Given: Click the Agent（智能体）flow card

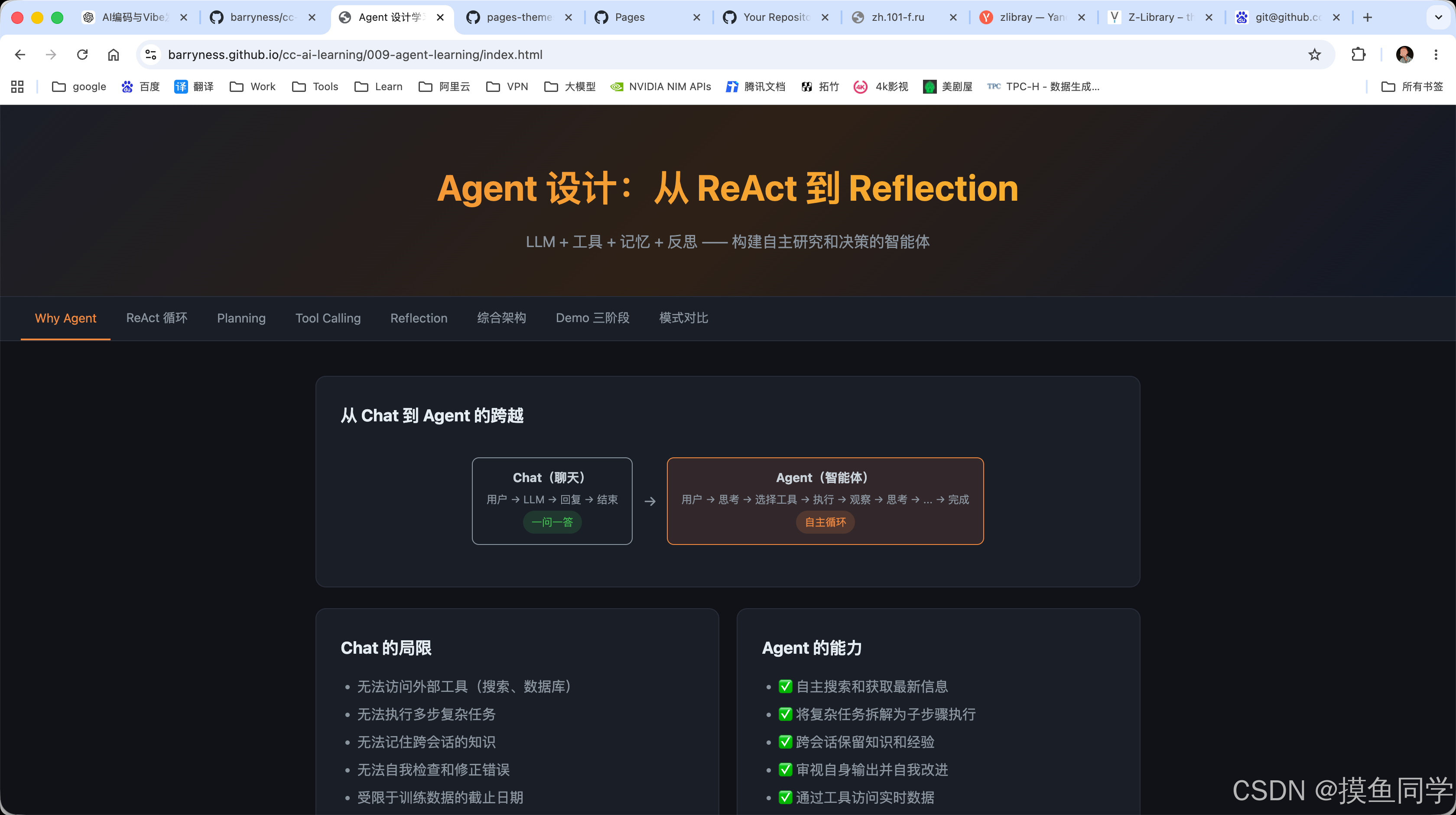Looking at the screenshot, I should point(825,501).
